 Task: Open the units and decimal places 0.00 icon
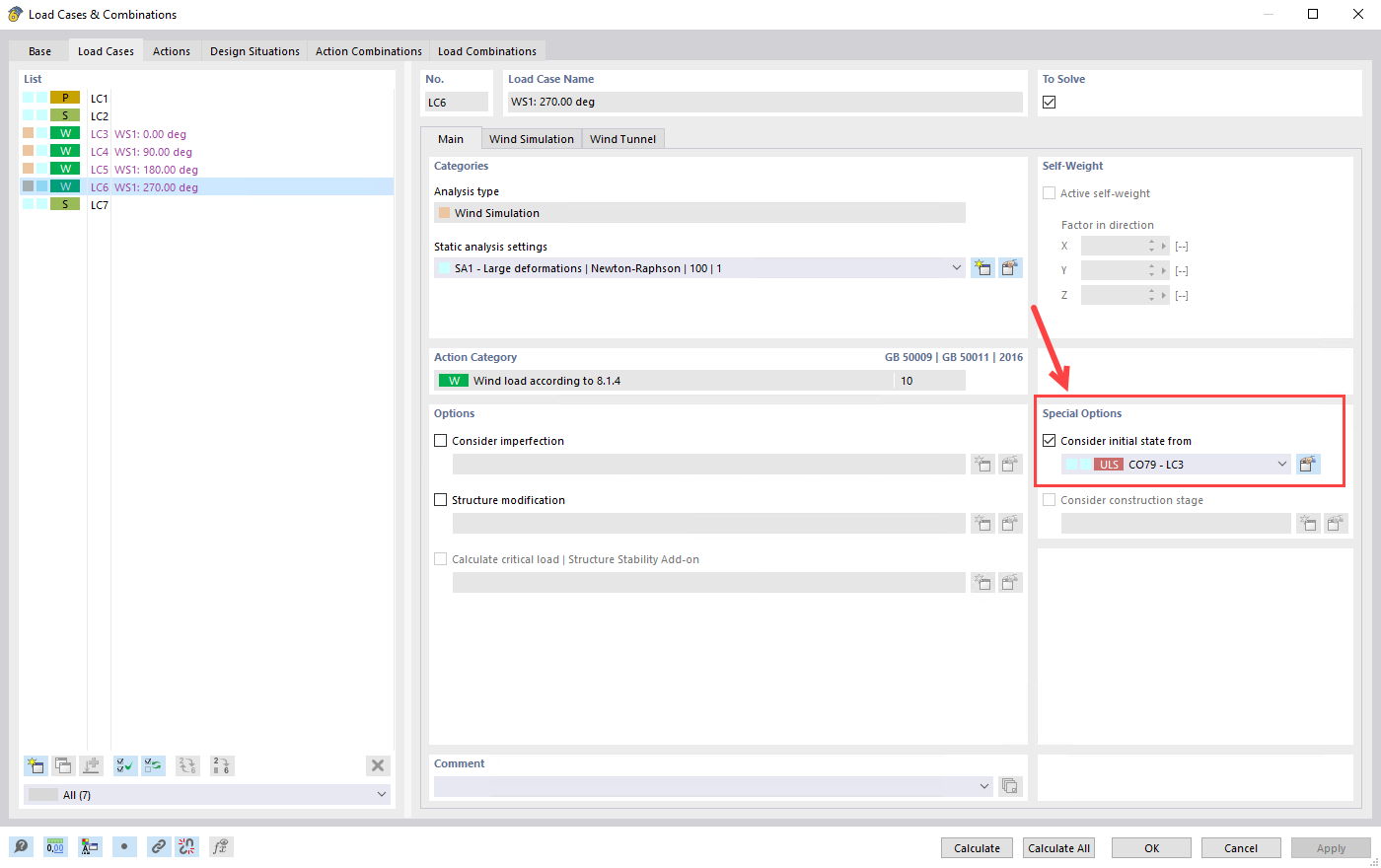click(55, 846)
